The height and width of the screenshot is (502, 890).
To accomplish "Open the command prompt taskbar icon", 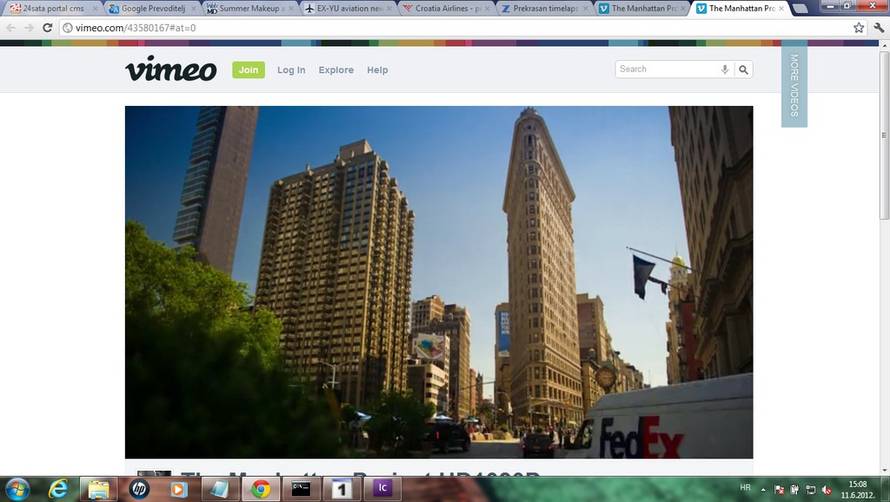I will tap(301, 488).
